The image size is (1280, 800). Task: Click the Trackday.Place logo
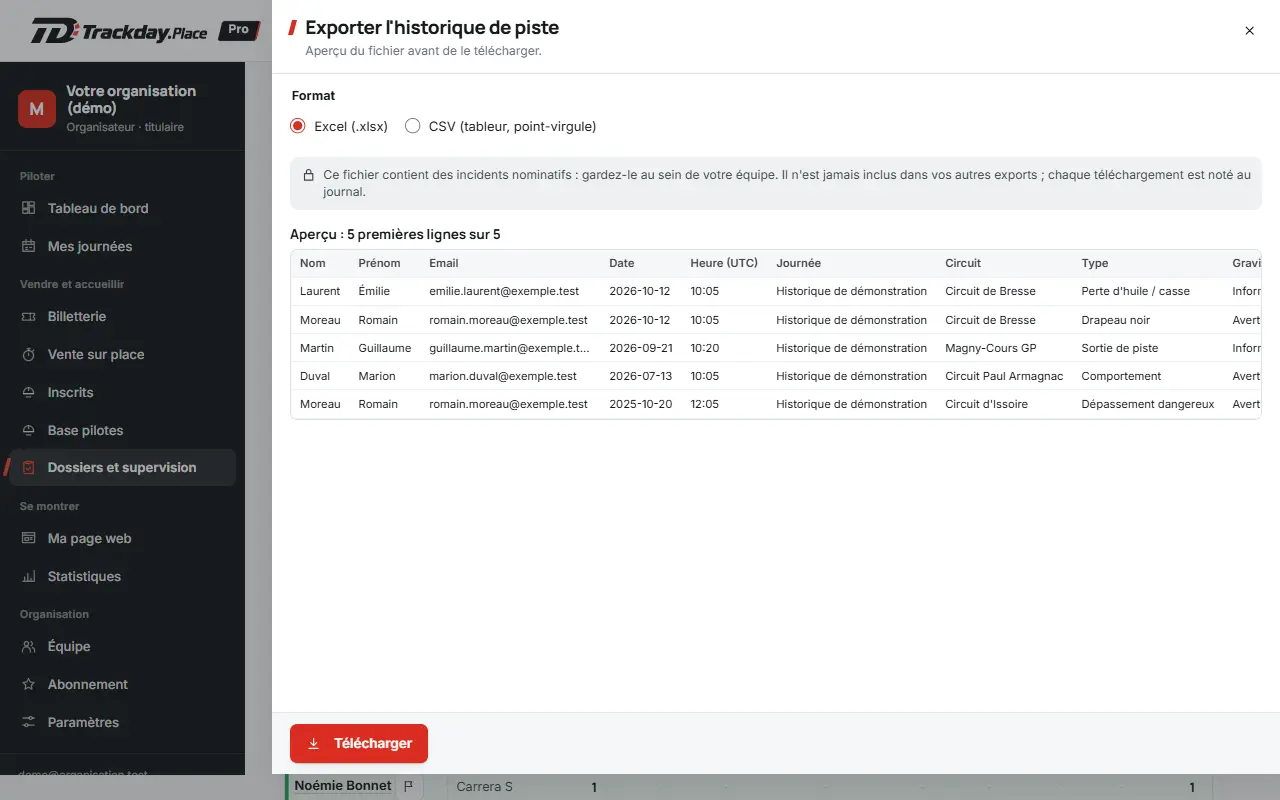pyautogui.click(x=120, y=31)
